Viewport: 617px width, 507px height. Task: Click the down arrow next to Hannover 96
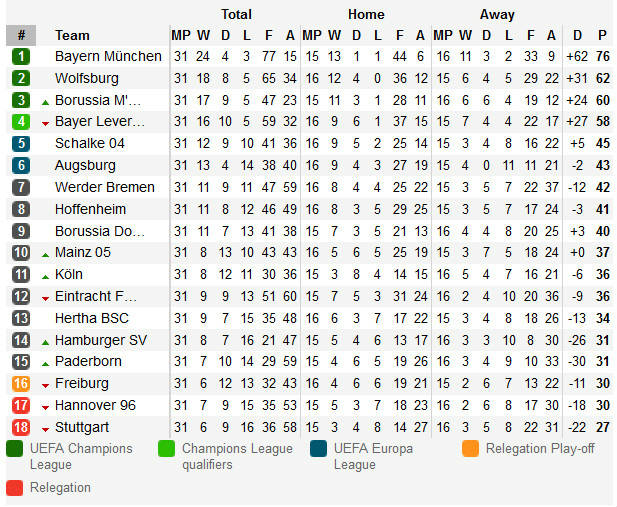pos(45,406)
